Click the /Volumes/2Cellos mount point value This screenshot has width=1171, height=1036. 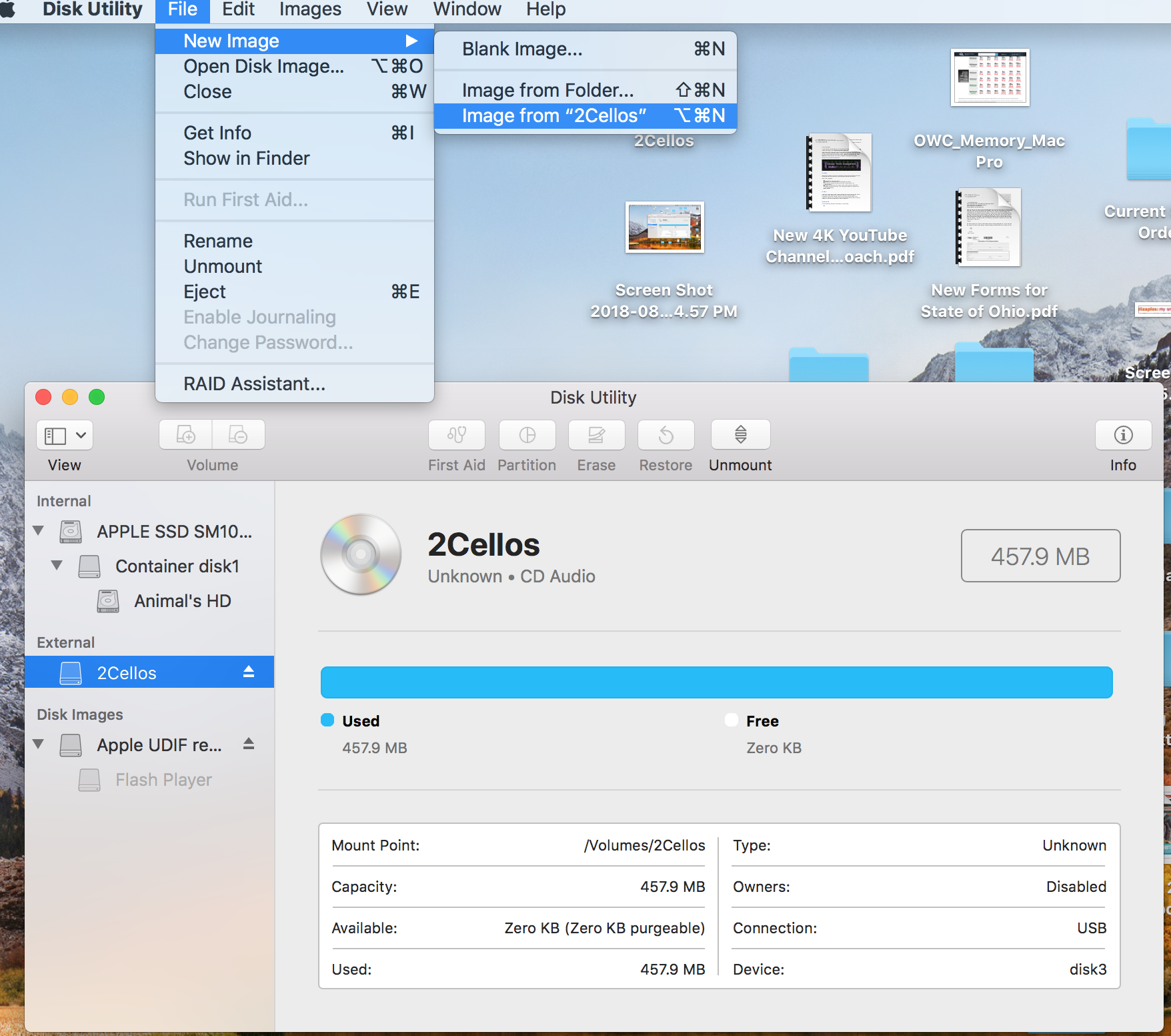pos(644,846)
